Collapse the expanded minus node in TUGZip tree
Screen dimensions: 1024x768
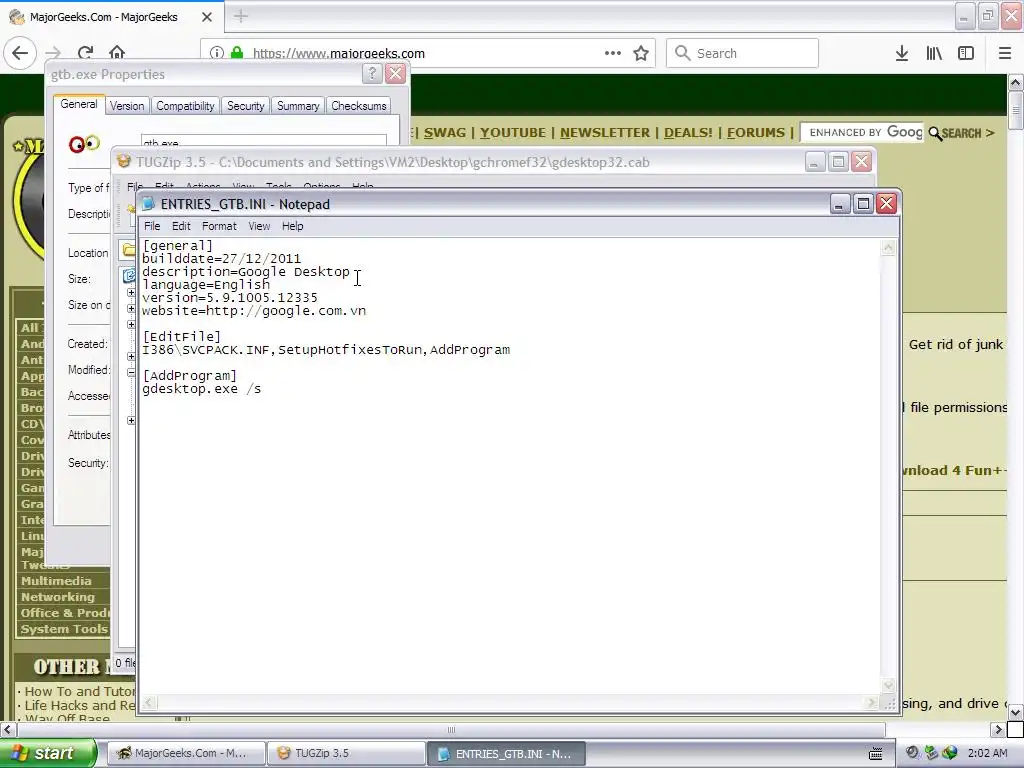[131, 373]
